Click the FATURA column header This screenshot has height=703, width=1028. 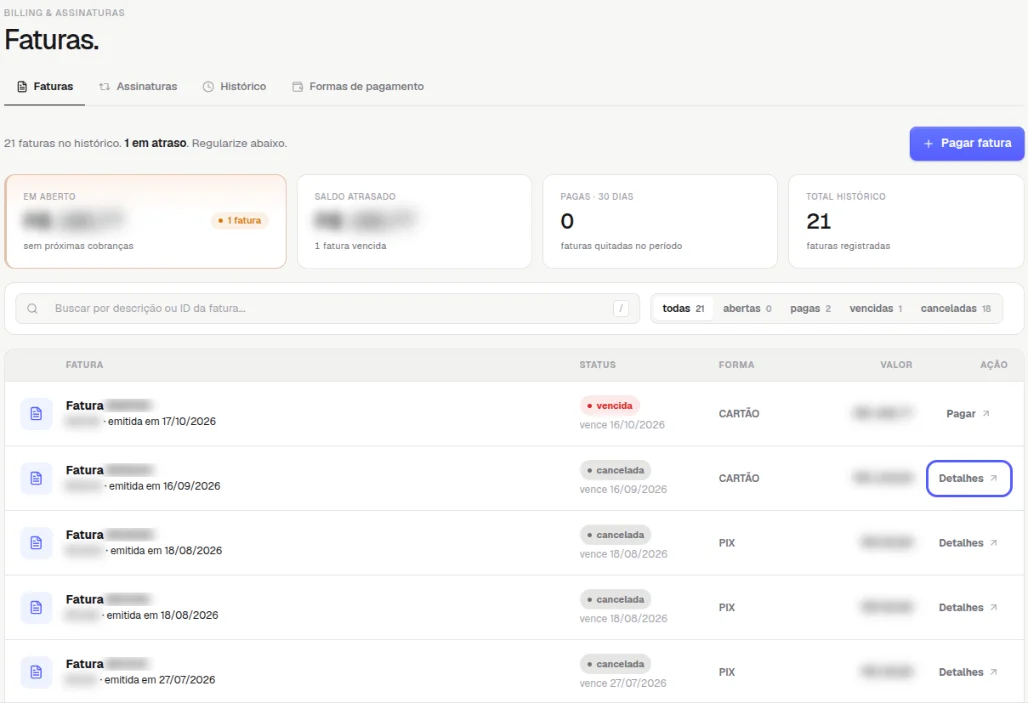pos(85,365)
